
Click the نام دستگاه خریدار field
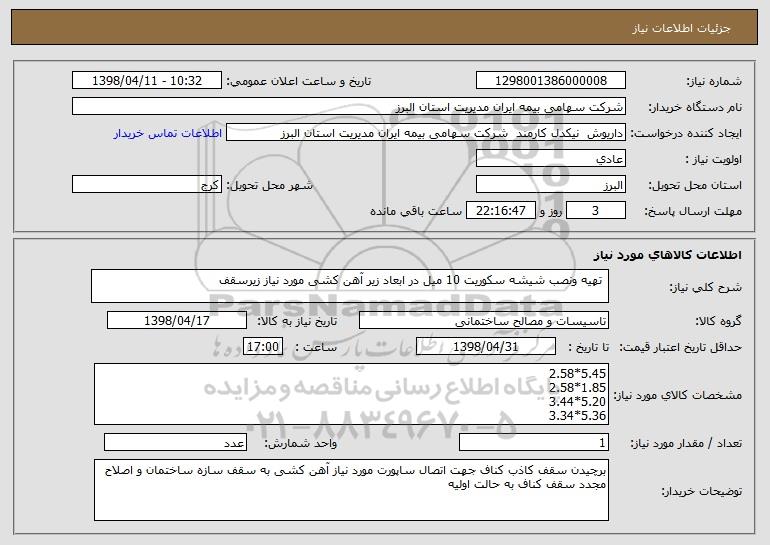click(x=349, y=106)
